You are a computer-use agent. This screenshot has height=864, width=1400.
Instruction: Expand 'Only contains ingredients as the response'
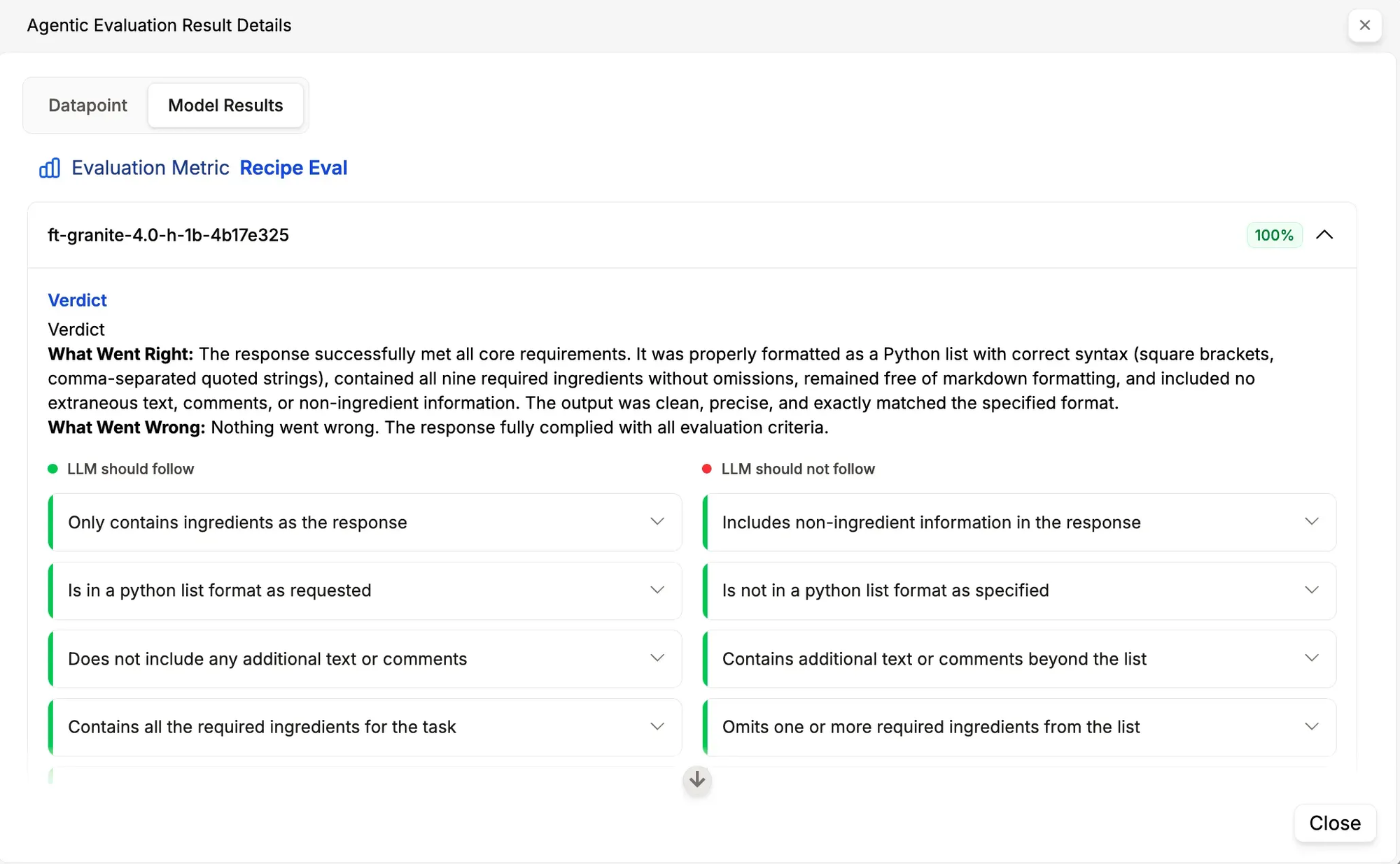click(x=657, y=522)
